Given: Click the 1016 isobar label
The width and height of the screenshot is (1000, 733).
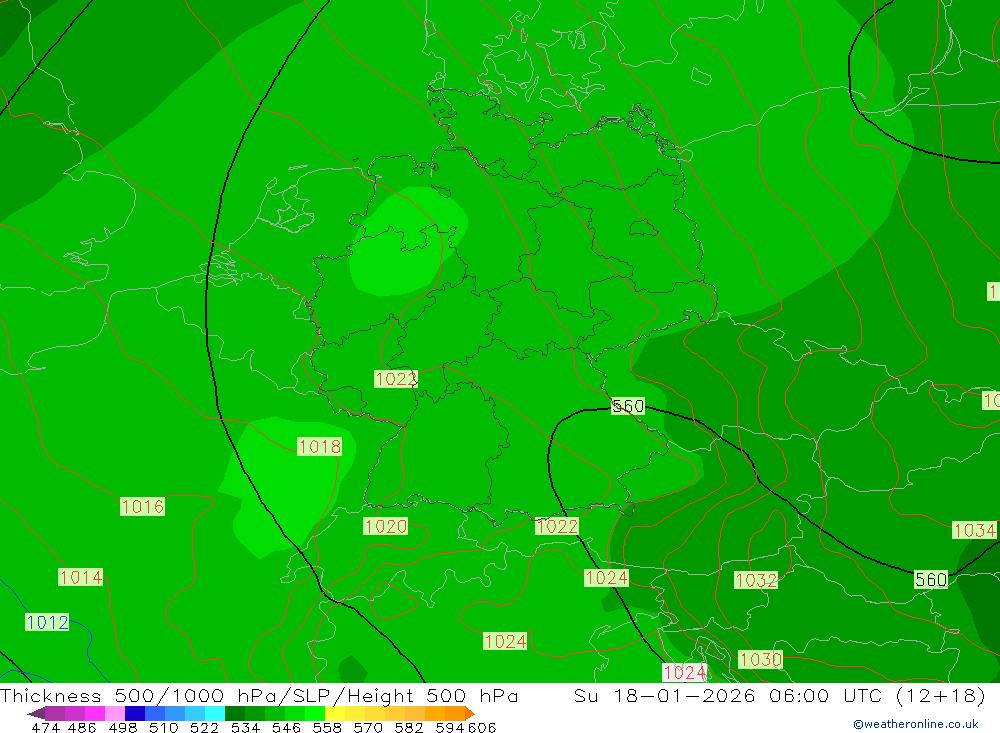Looking at the screenshot, I should pyautogui.click(x=142, y=507).
